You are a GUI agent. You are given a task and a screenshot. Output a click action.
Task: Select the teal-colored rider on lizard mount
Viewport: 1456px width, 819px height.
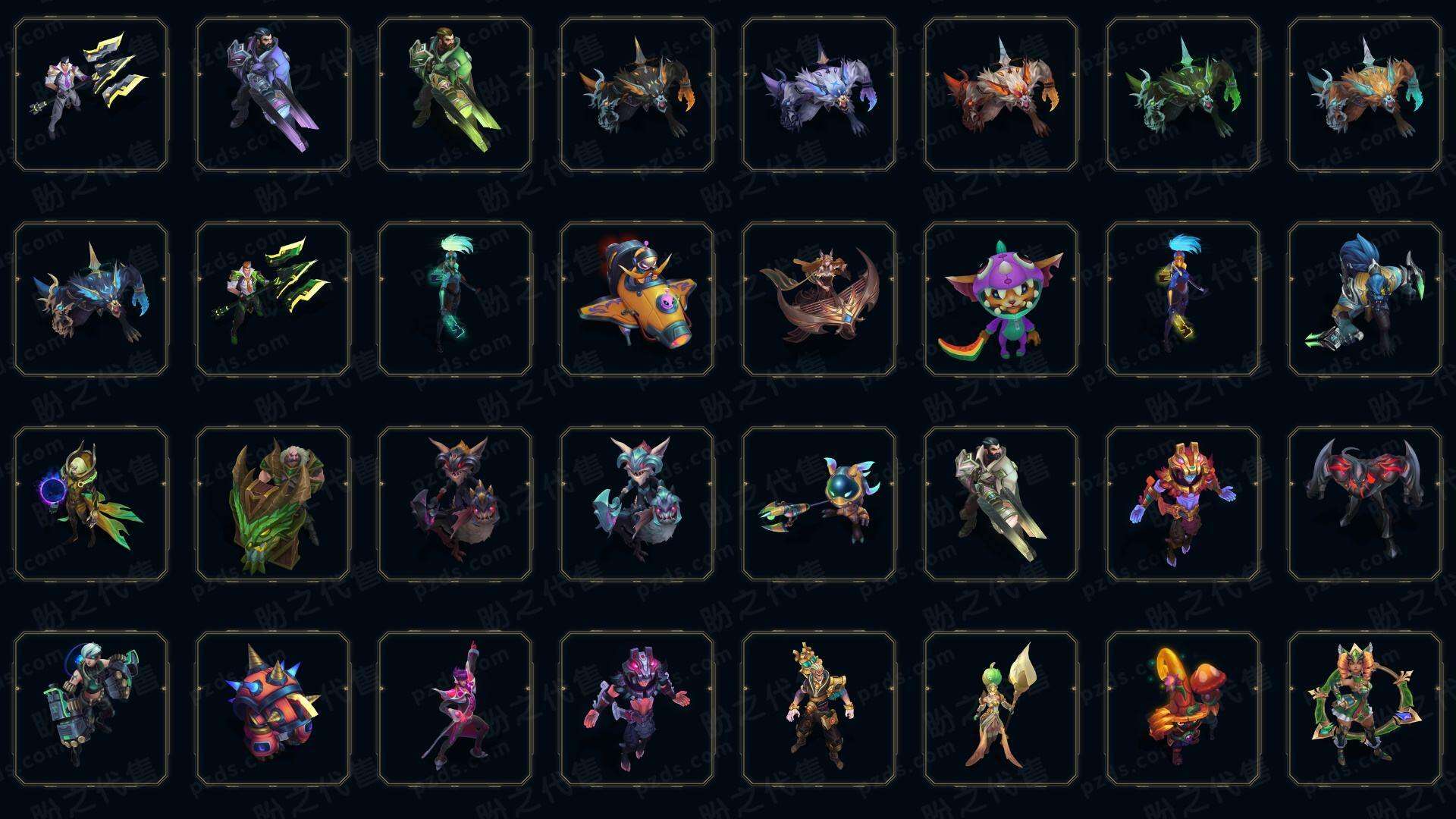click(x=637, y=504)
